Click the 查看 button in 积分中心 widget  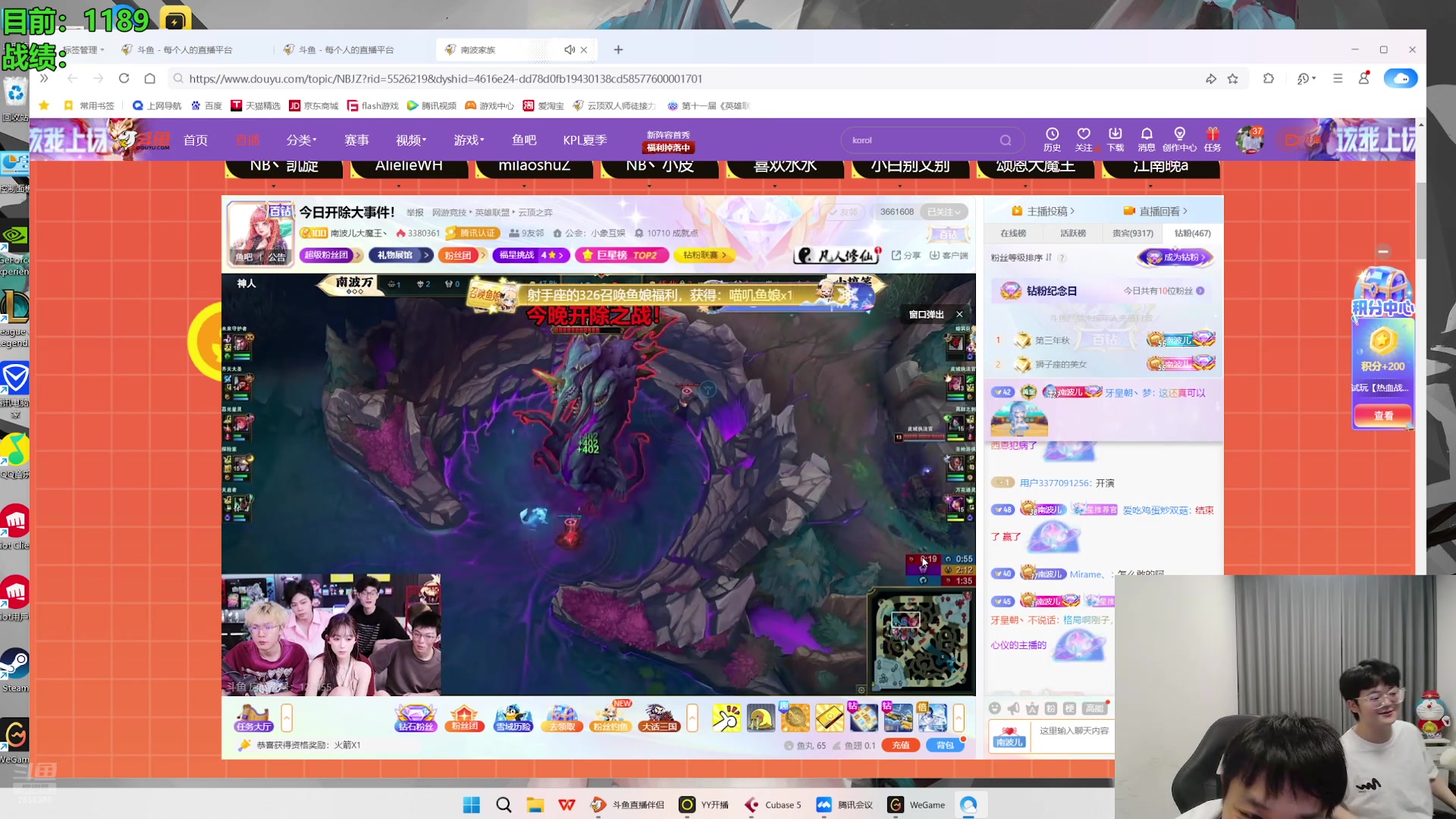1383,416
